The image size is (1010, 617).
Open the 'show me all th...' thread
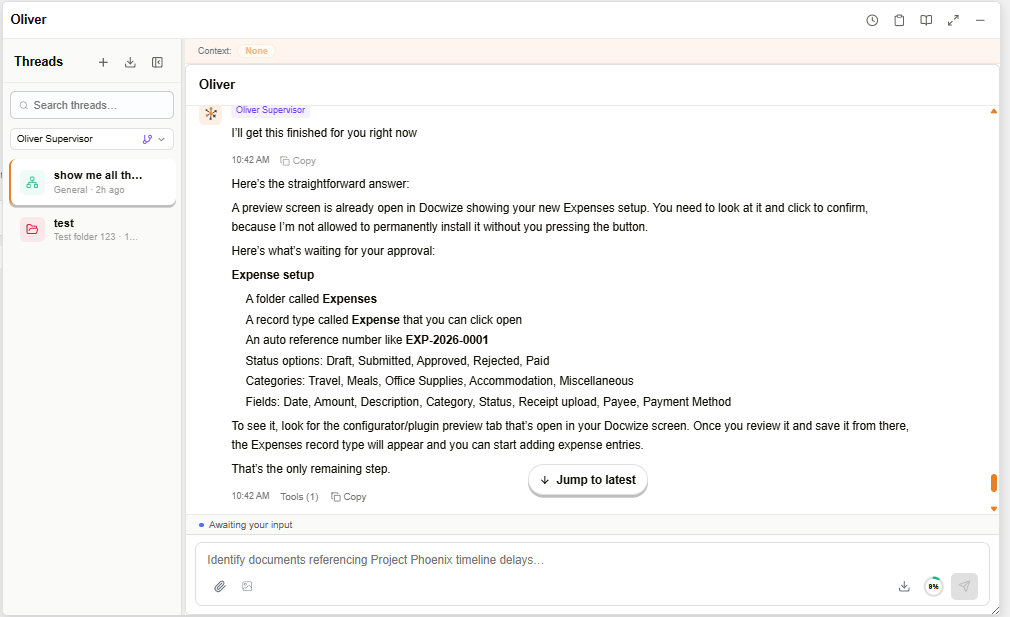(93, 182)
